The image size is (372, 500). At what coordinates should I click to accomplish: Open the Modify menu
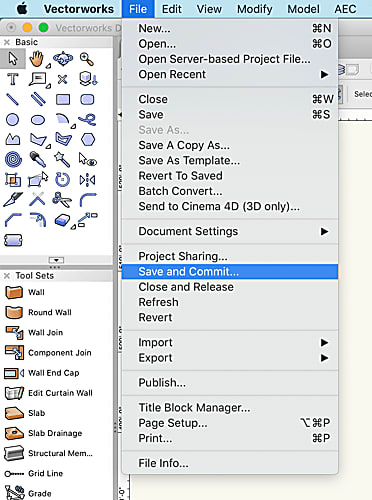tap(254, 9)
